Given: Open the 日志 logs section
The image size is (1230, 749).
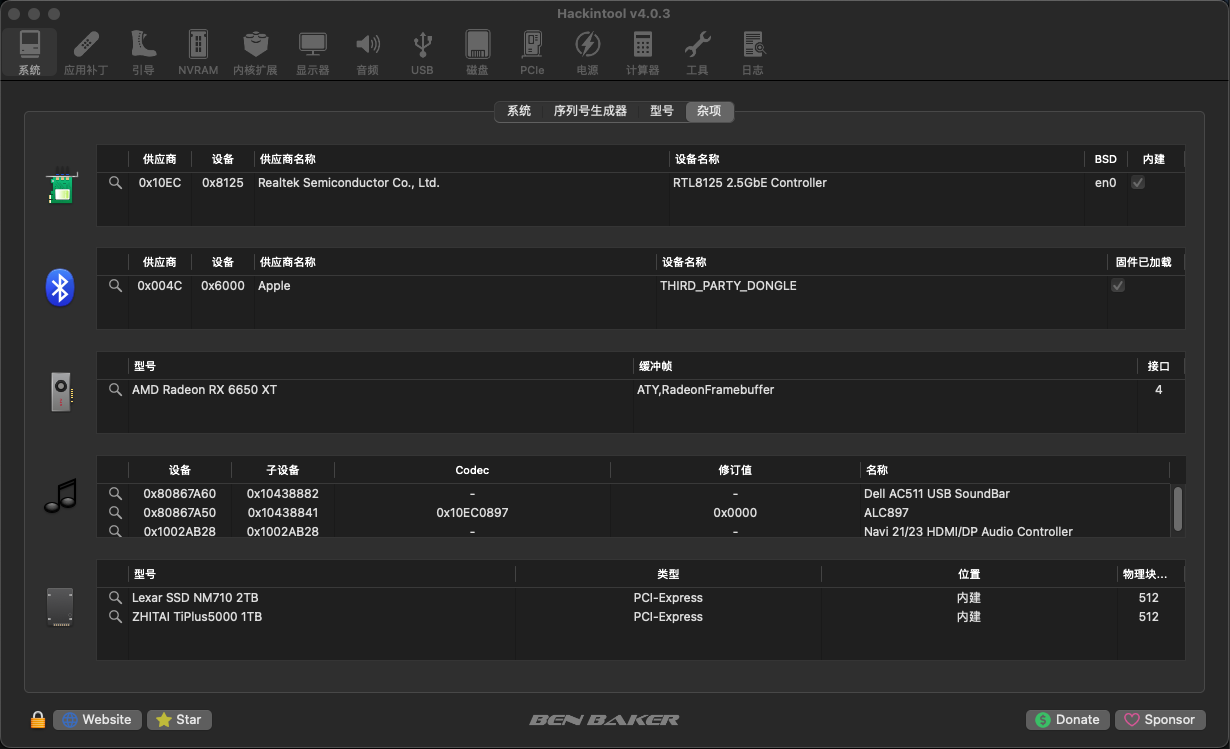Looking at the screenshot, I should click(752, 52).
